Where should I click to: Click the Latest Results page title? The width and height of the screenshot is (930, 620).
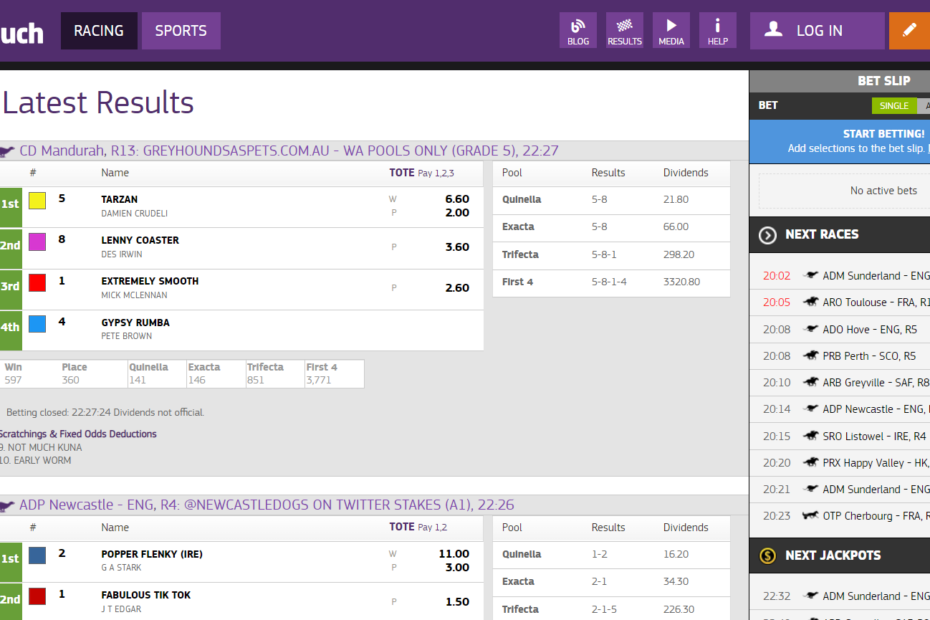coord(98,103)
